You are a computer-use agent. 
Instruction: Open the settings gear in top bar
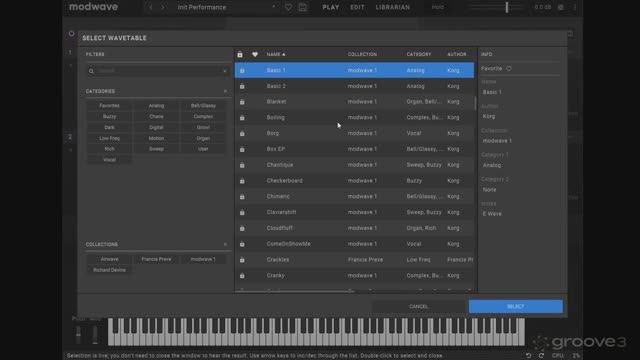[561, 7]
